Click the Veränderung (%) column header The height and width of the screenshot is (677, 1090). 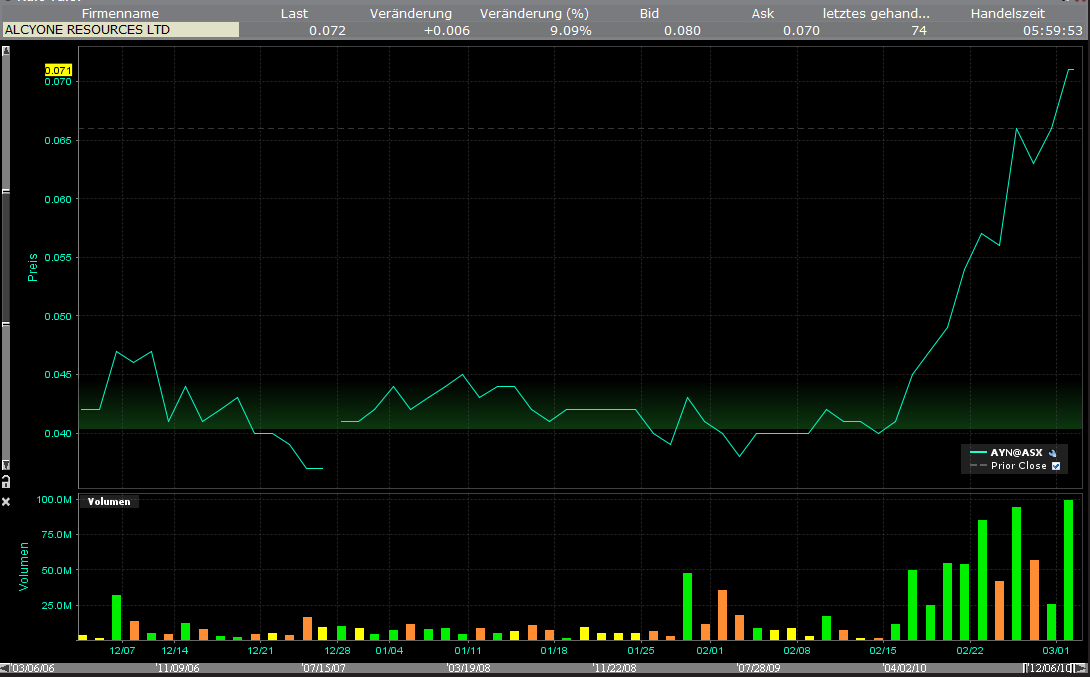(x=534, y=14)
